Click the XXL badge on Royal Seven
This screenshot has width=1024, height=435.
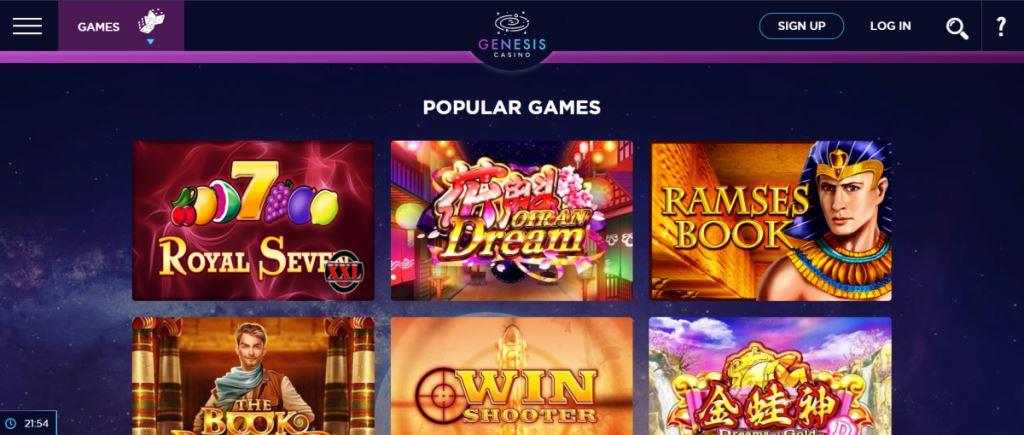click(344, 272)
